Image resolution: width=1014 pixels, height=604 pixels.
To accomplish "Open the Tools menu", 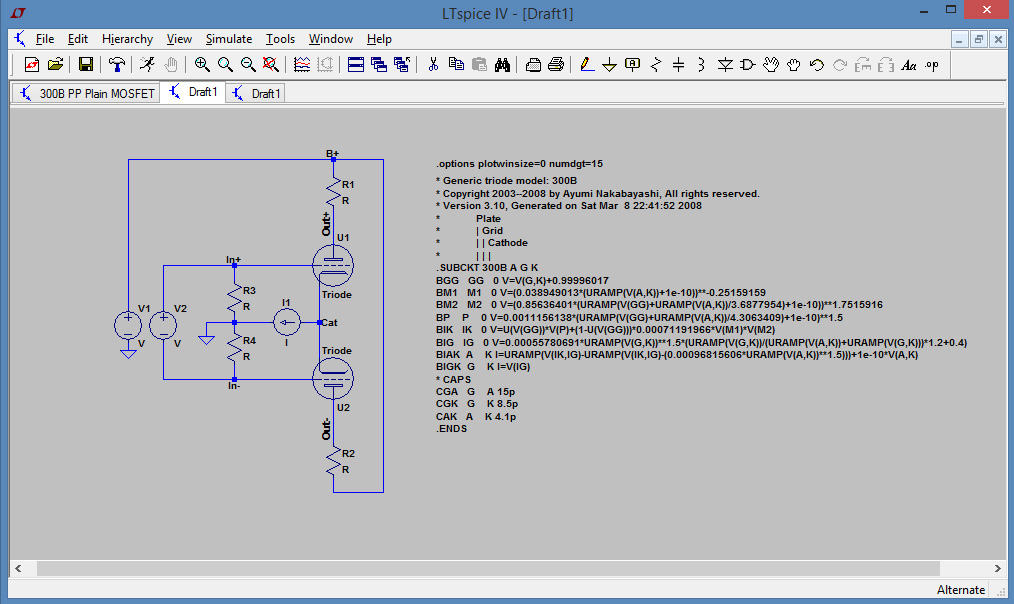I will [280, 39].
